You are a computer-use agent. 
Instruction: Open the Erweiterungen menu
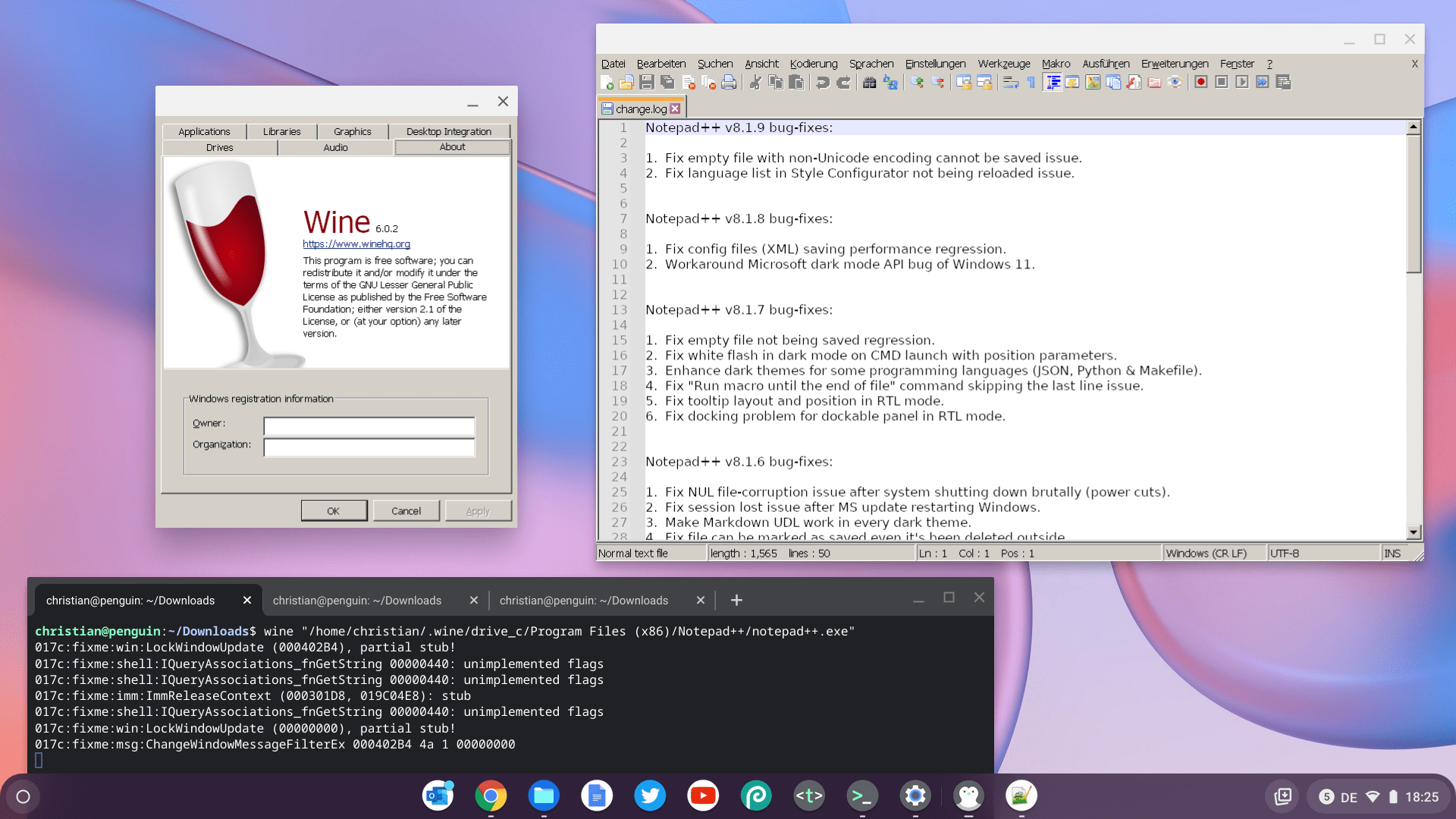tap(1175, 64)
